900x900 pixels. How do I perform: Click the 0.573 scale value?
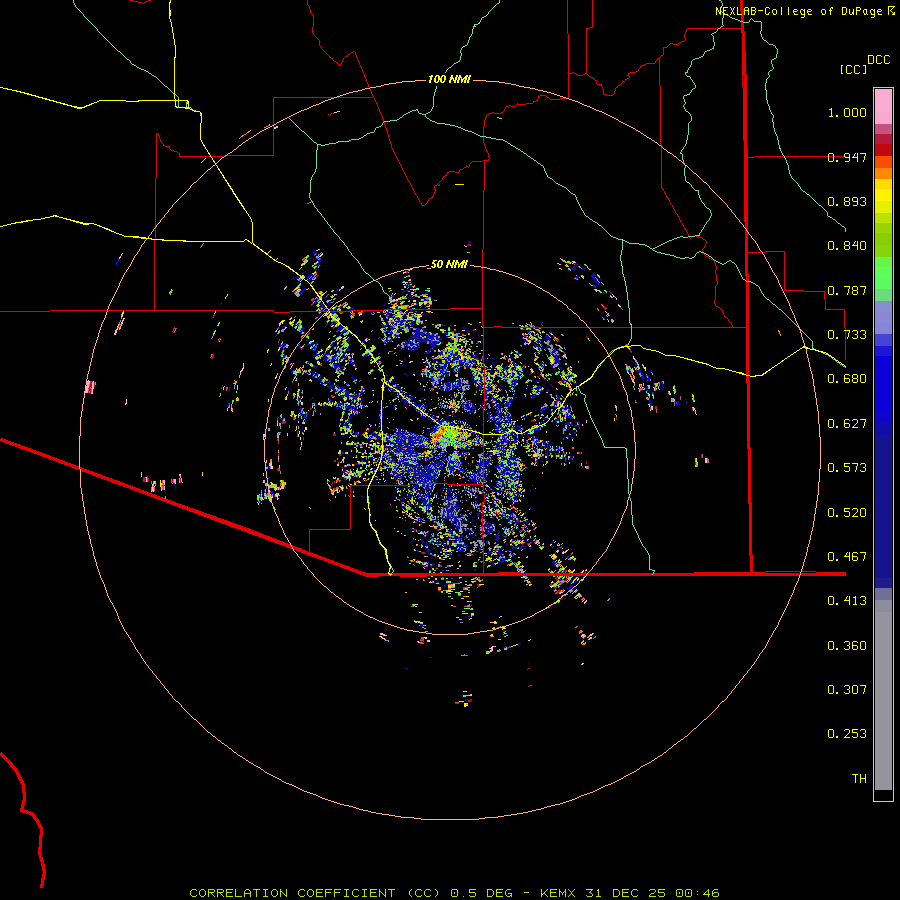[x=847, y=468]
